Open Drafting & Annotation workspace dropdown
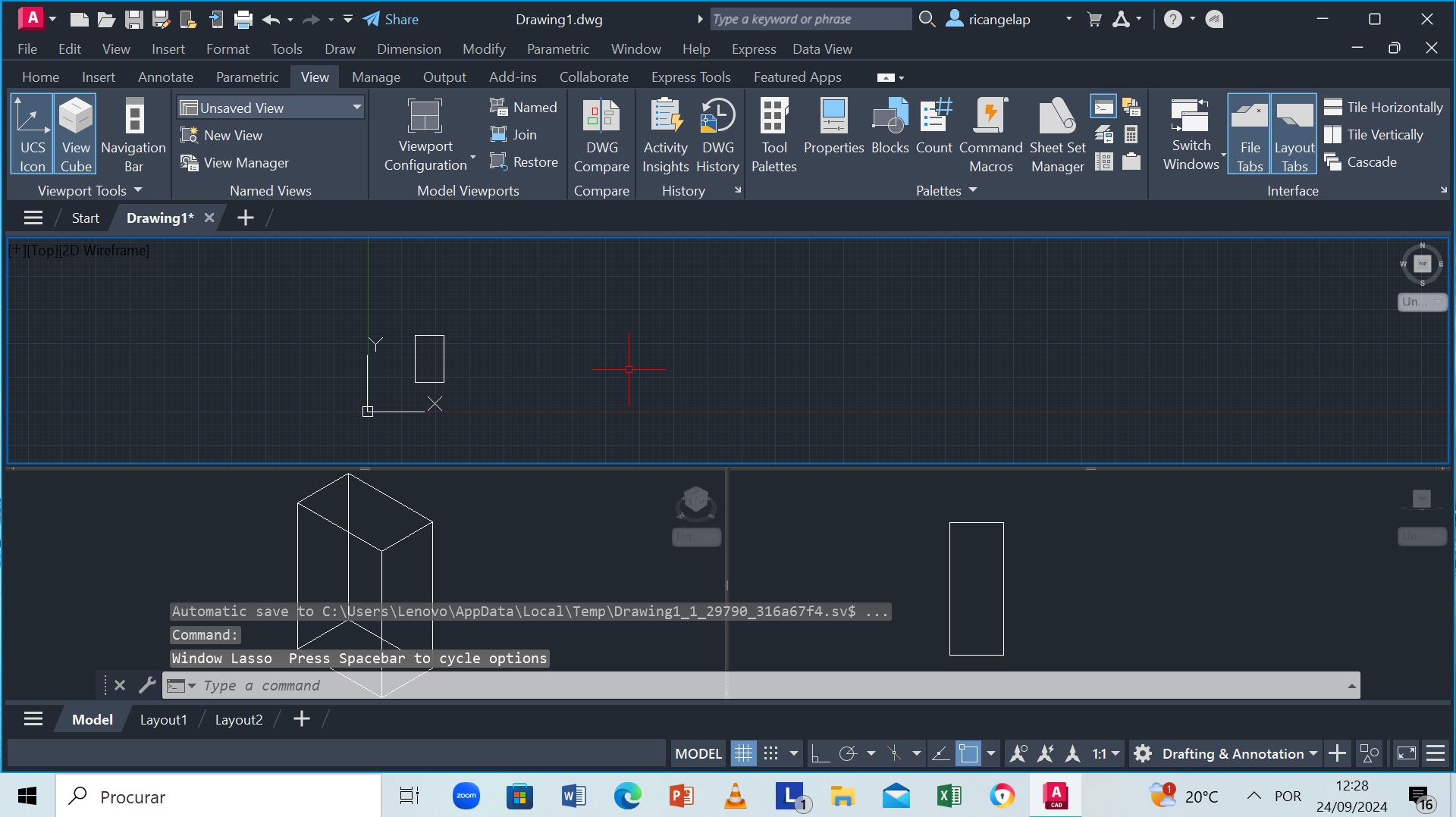1456x817 pixels. coord(1240,753)
